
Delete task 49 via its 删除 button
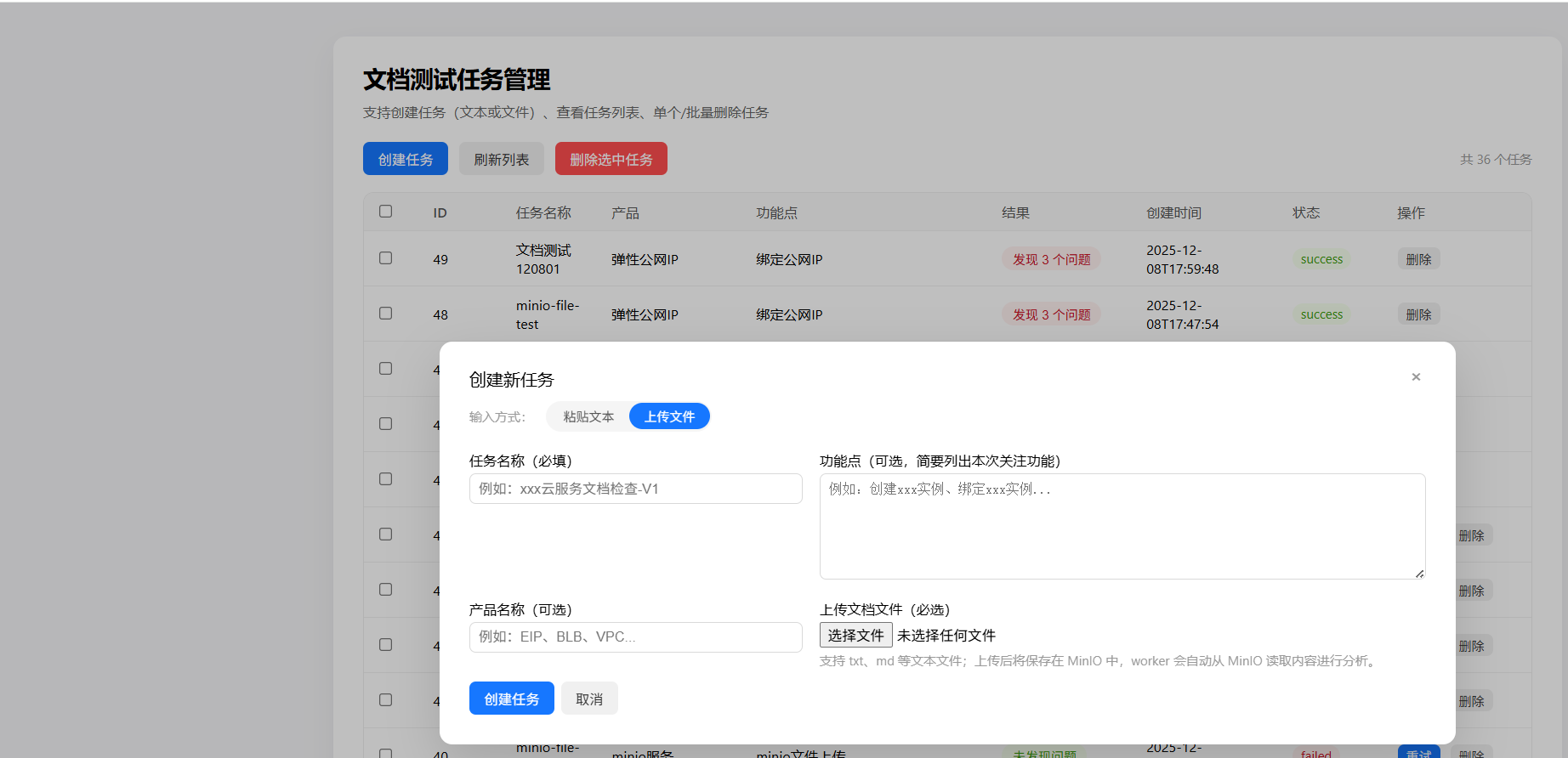[1418, 259]
